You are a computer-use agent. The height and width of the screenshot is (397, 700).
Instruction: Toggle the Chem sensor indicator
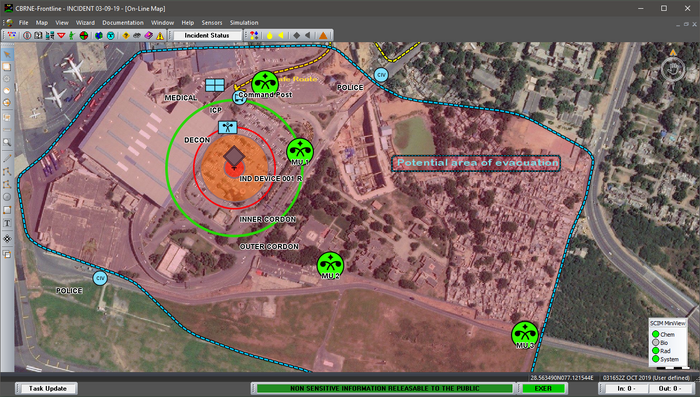(655, 334)
